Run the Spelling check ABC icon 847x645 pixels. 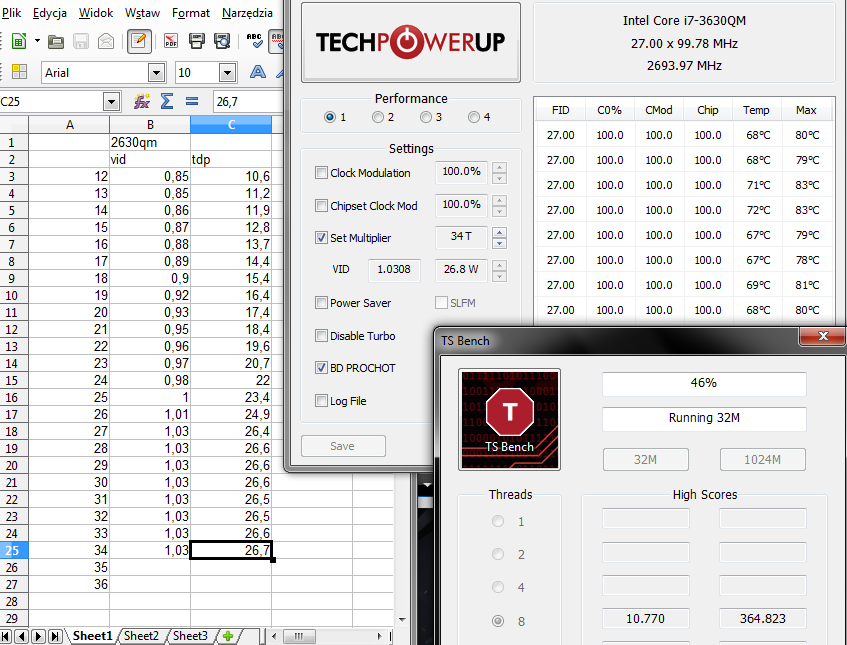tap(254, 41)
